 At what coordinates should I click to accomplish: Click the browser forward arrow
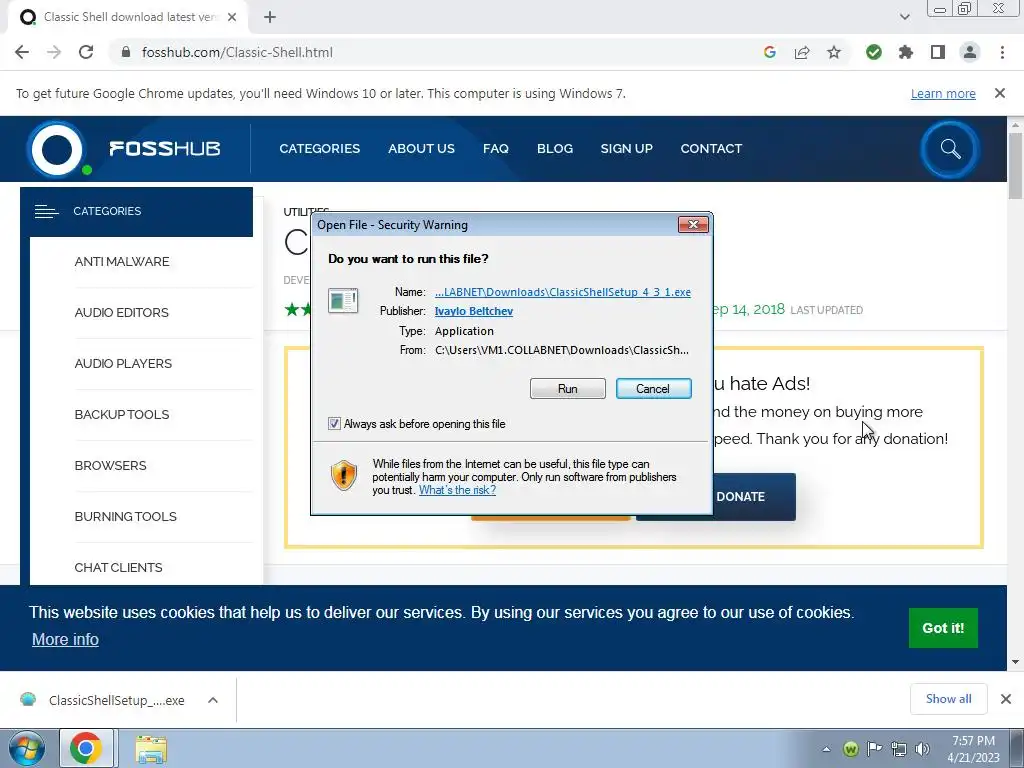pyautogui.click(x=54, y=52)
